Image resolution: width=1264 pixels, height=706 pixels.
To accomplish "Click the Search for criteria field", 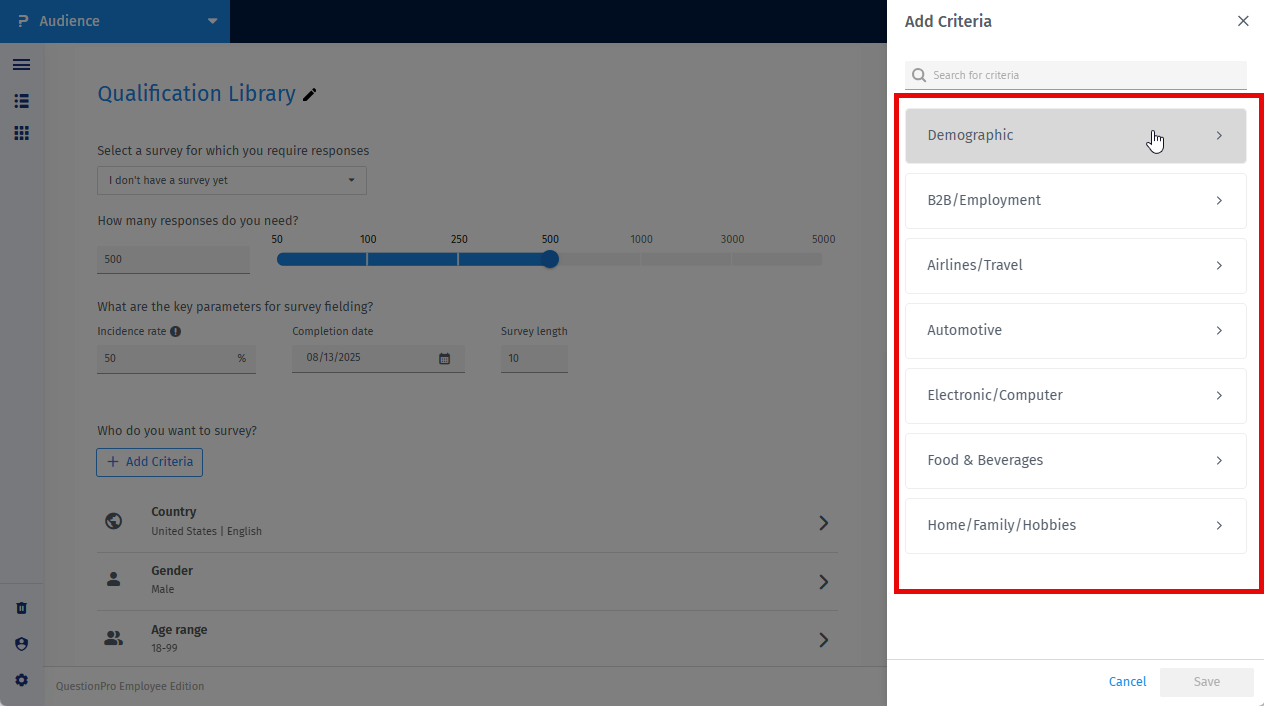I will pyautogui.click(x=1076, y=75).
